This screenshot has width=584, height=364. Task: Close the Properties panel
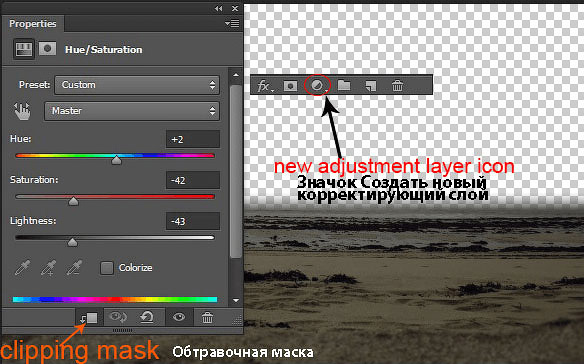pos(235,8)
